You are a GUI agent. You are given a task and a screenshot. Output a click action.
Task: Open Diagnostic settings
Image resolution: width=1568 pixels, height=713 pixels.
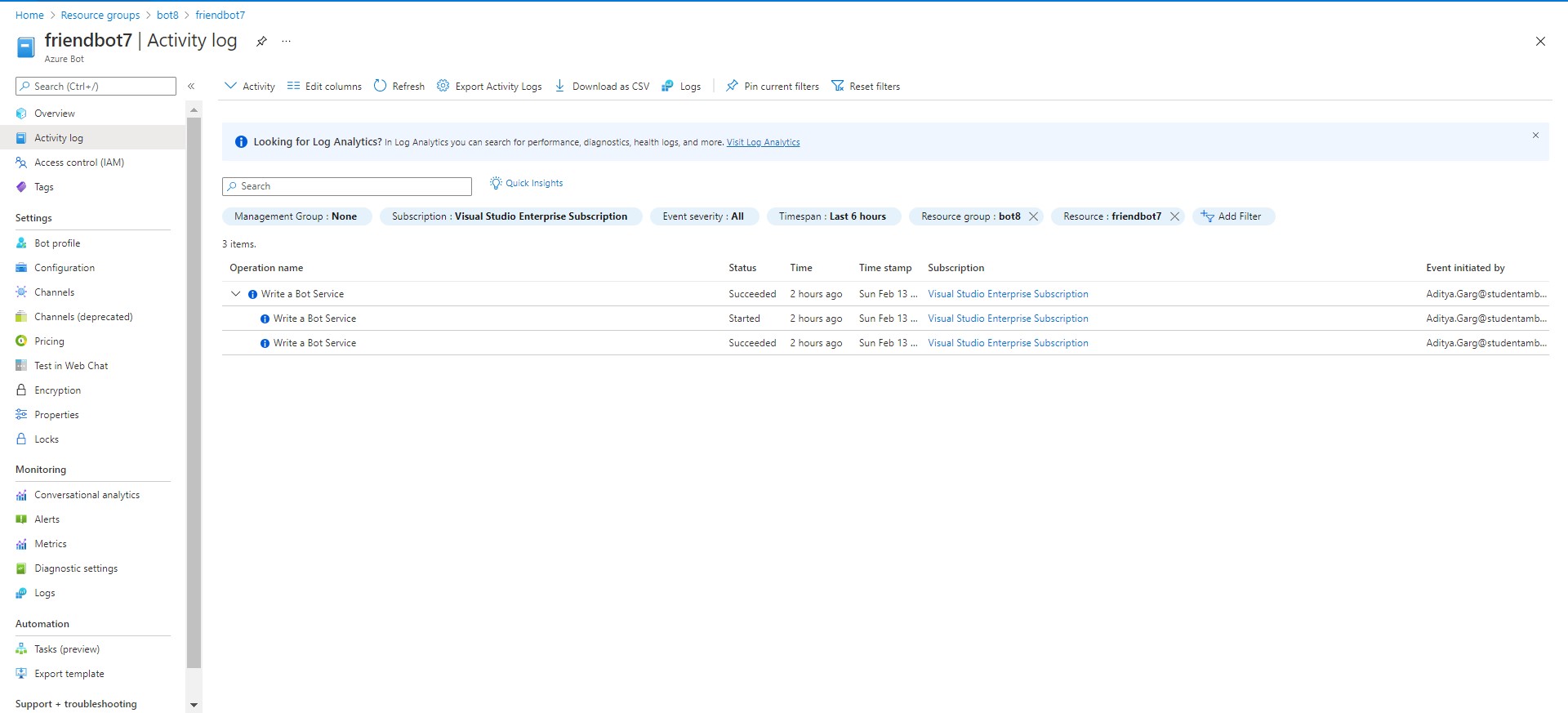[93, 568]
